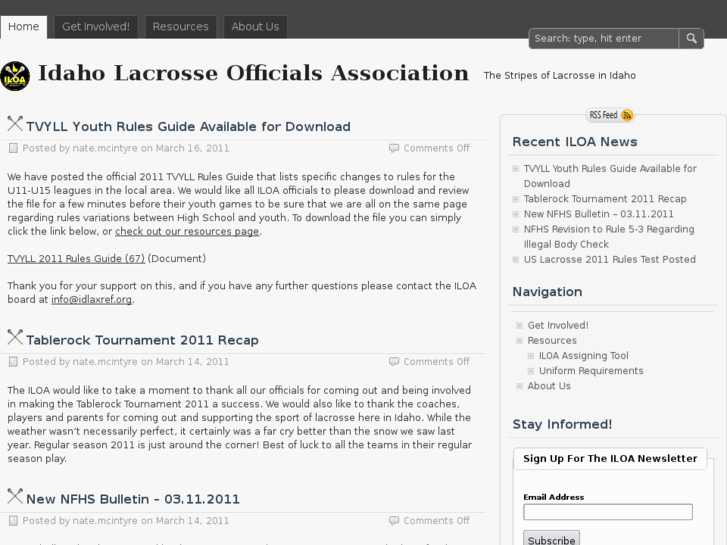Open US Lacrosse 2011 Rules Test Posted link
This screenshot has height=545, width=727.
pos(610,260)
